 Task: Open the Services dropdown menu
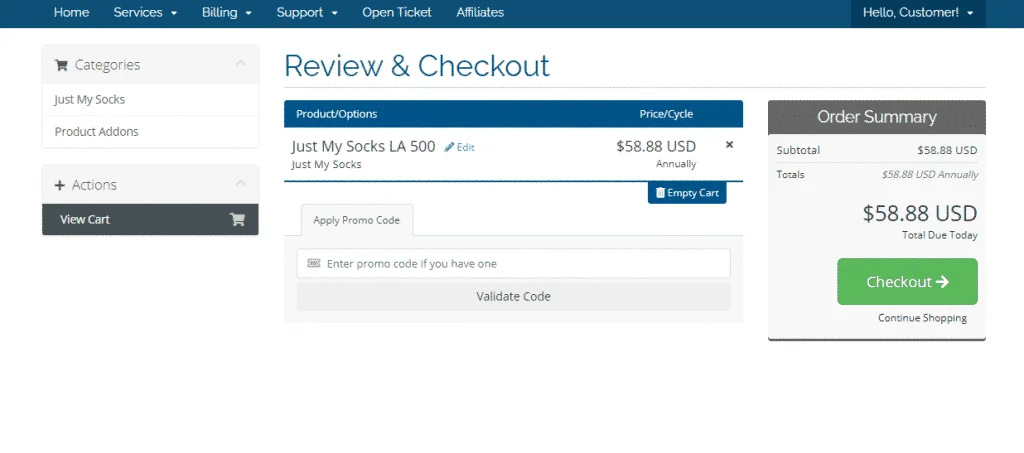click(145, 13)
